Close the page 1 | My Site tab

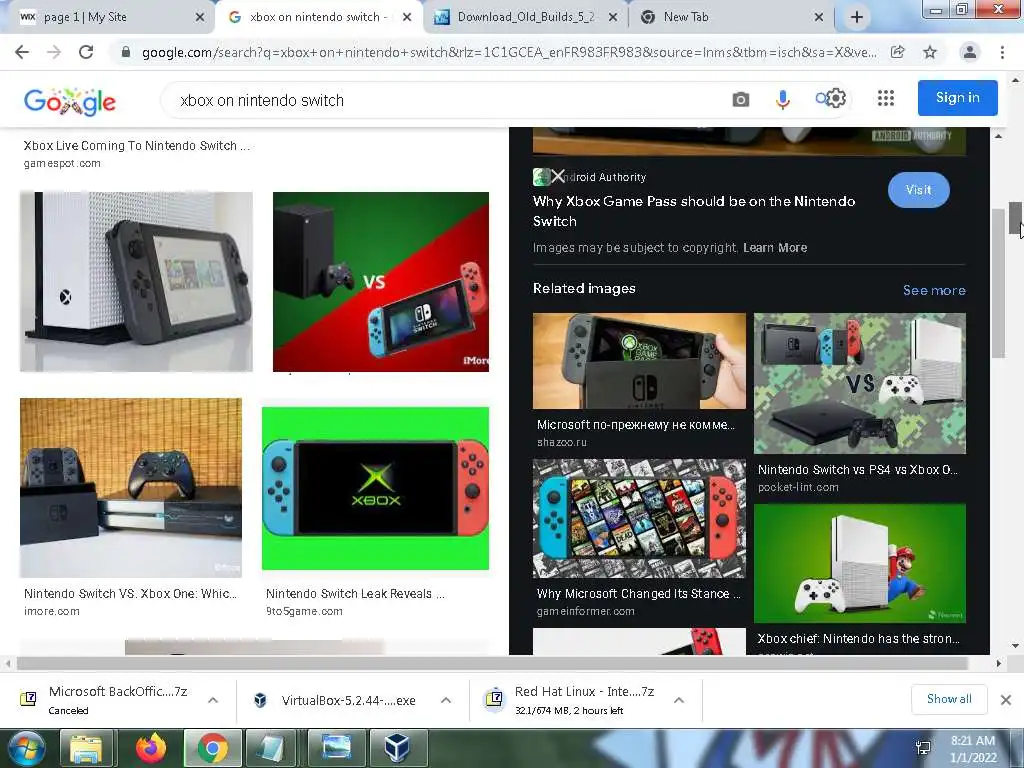[200, 18]
